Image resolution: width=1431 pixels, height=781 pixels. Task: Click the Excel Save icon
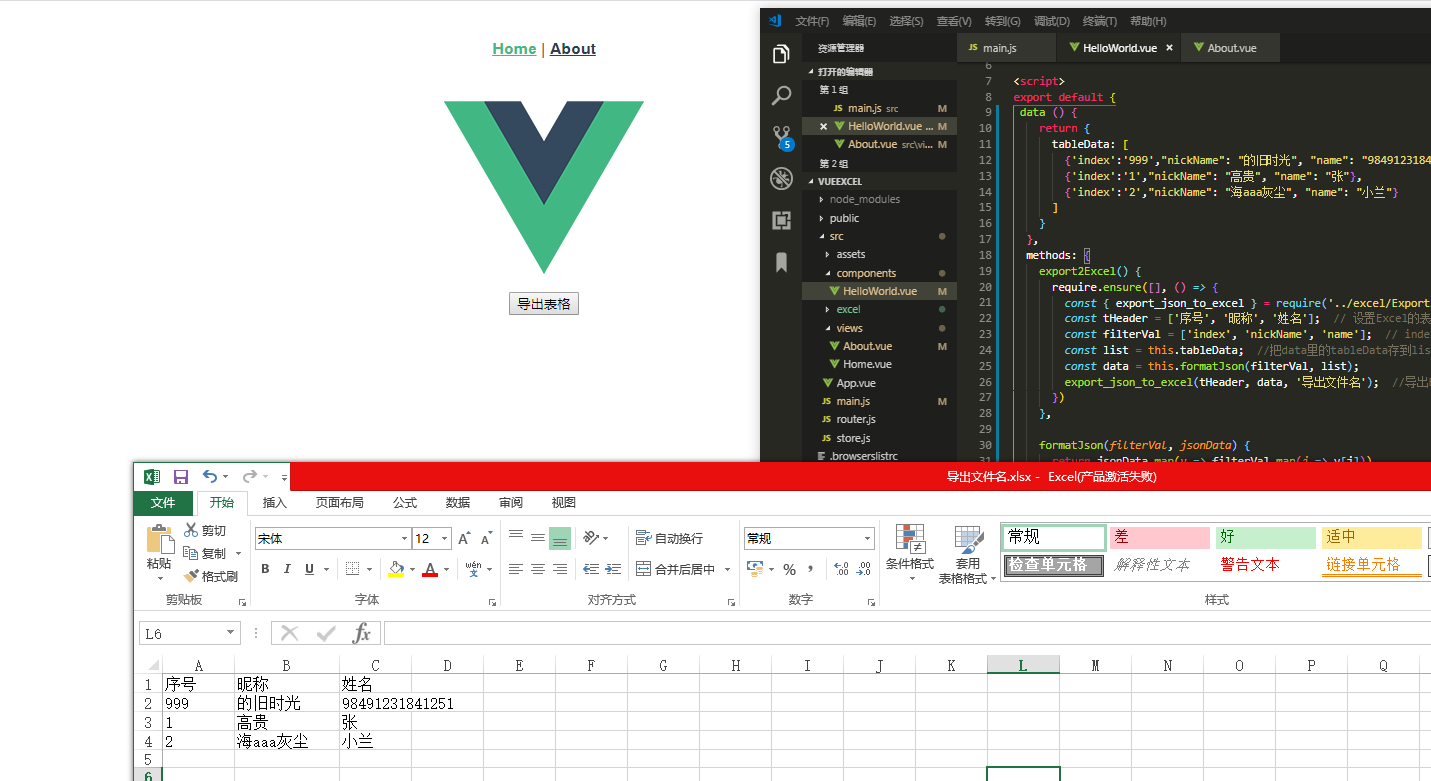181,477
